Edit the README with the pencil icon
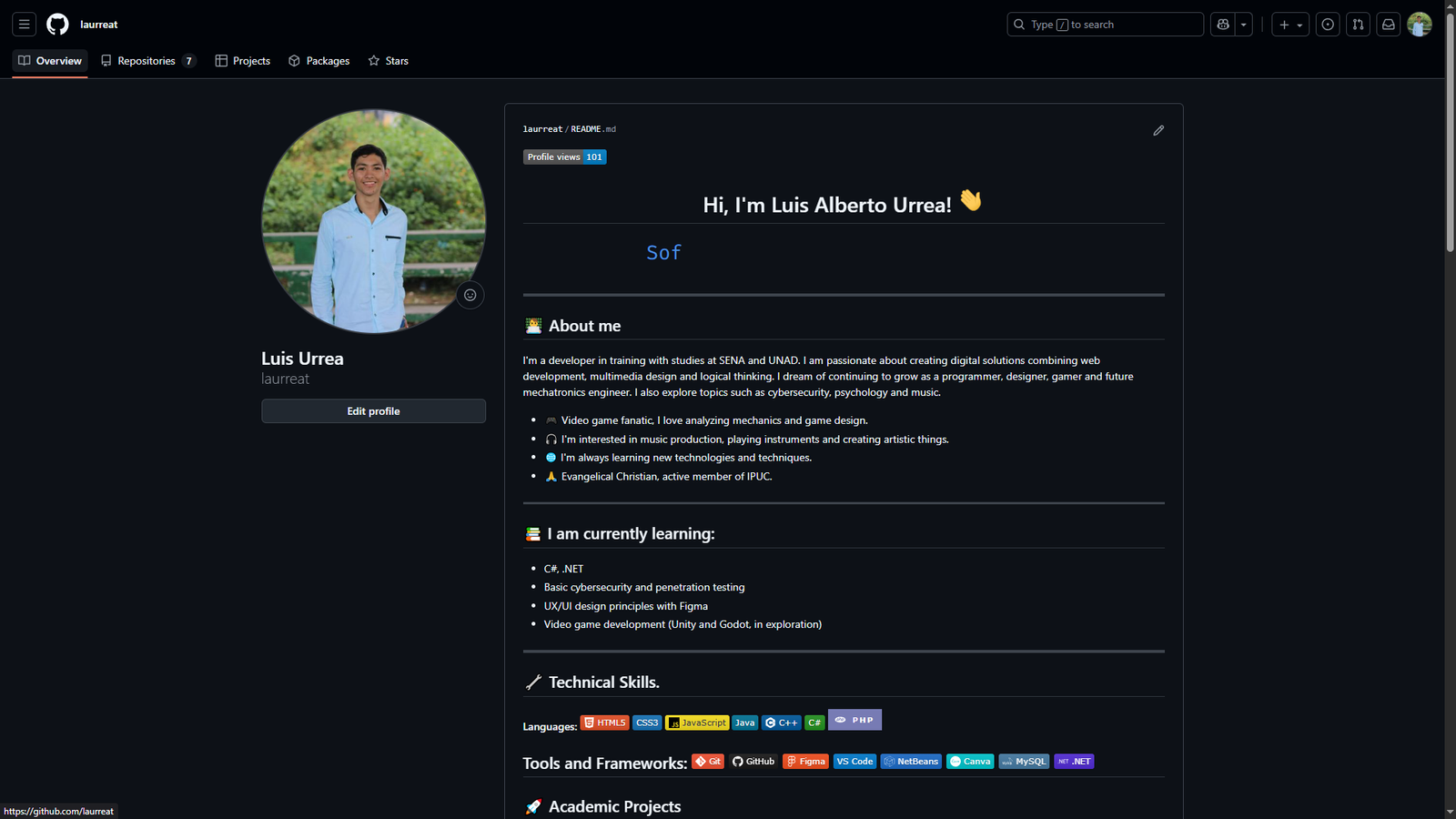1456x819 pixels. tap(1158, 130)
